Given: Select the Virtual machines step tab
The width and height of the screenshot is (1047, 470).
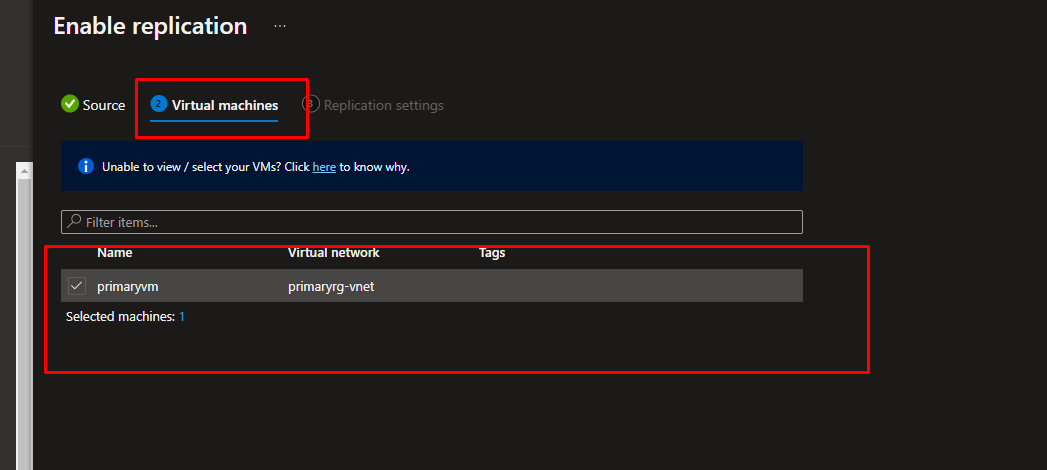Looking at the screenshot, I should tap(214, 105).
